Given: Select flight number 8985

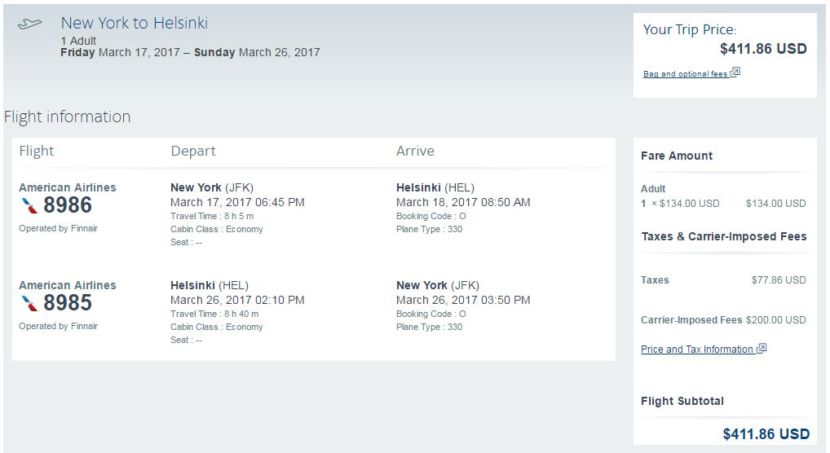Looking at the screenshot, I should pyautogui.click(x=67, y=304).
